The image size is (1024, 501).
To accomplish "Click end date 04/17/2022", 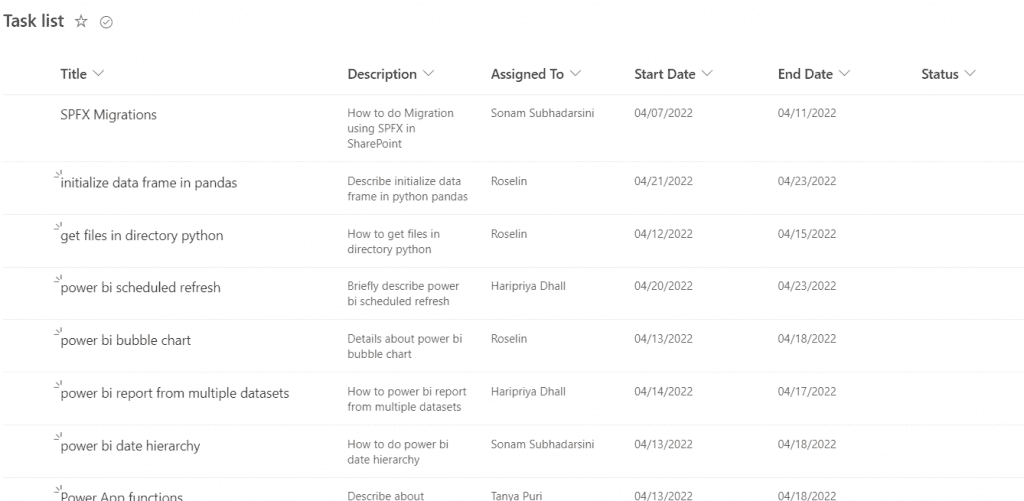I will tap(807, 391).
